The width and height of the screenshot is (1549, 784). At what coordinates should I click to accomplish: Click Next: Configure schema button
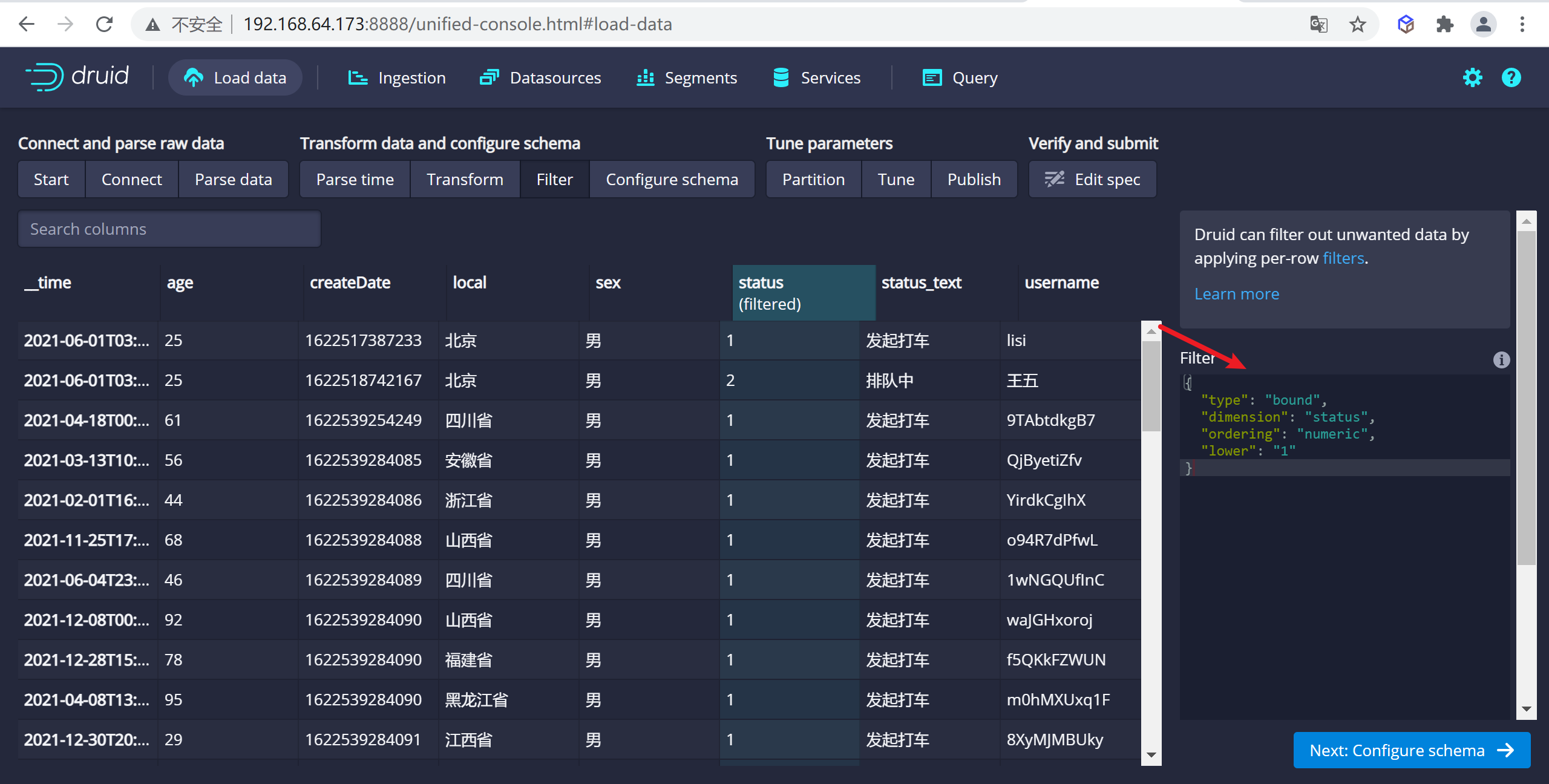(x=1412, y=750)
